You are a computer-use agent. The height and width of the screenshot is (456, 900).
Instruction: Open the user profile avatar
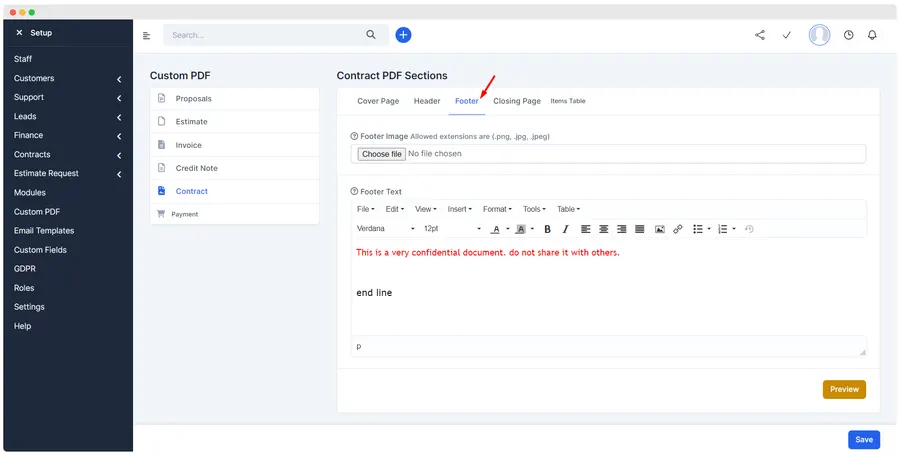pos(819,35)
